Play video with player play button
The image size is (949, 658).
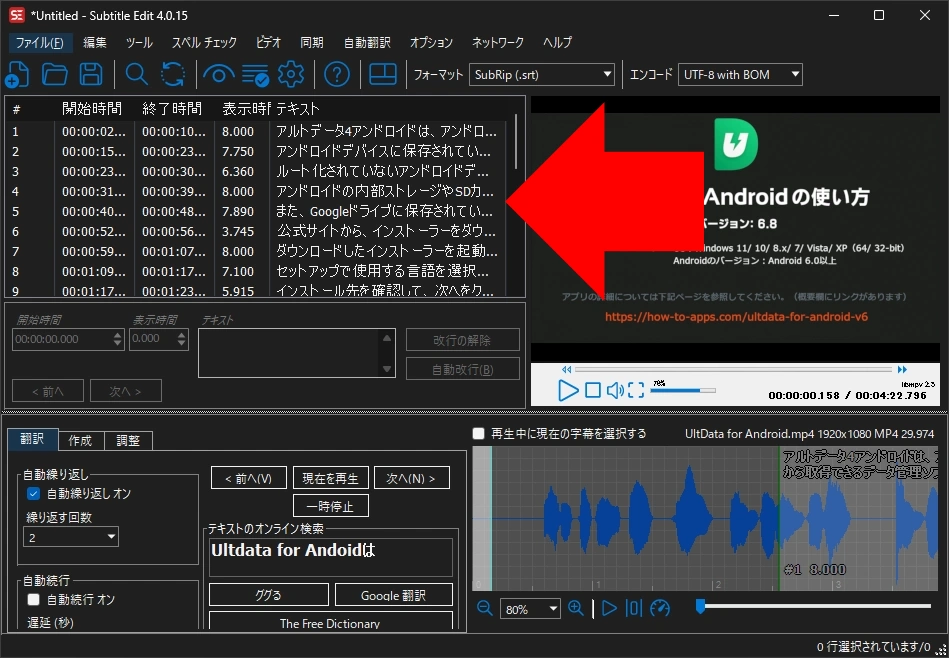pyautogui.click(x=567, y=390)
